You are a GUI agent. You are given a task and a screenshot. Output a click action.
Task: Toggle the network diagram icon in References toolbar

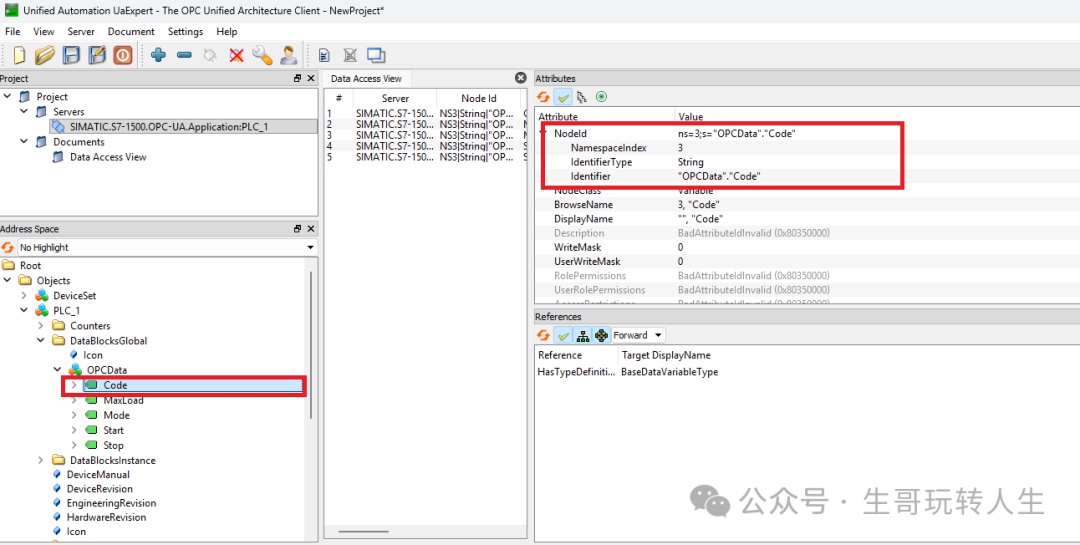pyautogui.click(x=601, y=336)
